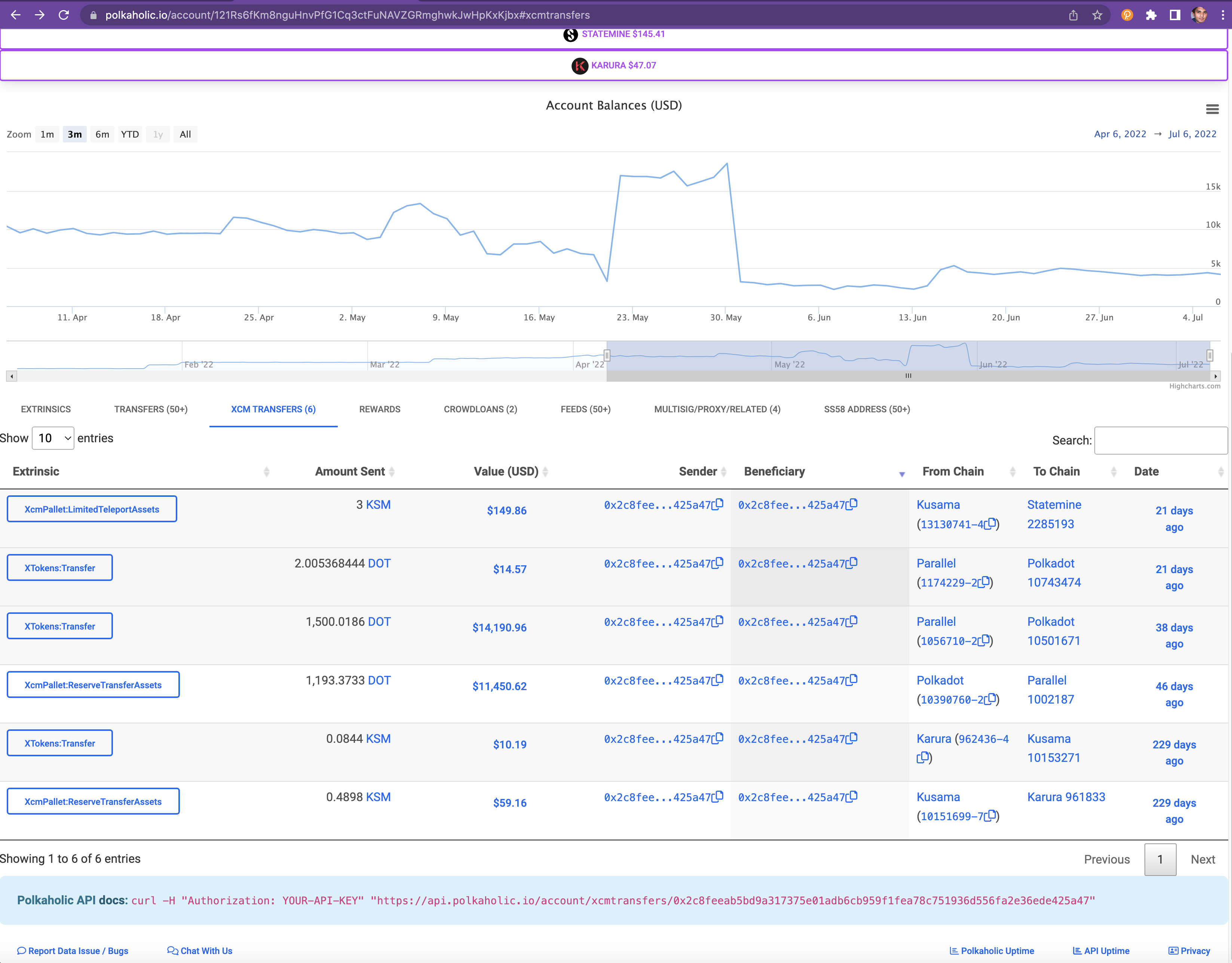The width and height of the screenshot is (1232, 963).
Task: Click the chart navigator scrollbar grip
Action: 908,376
